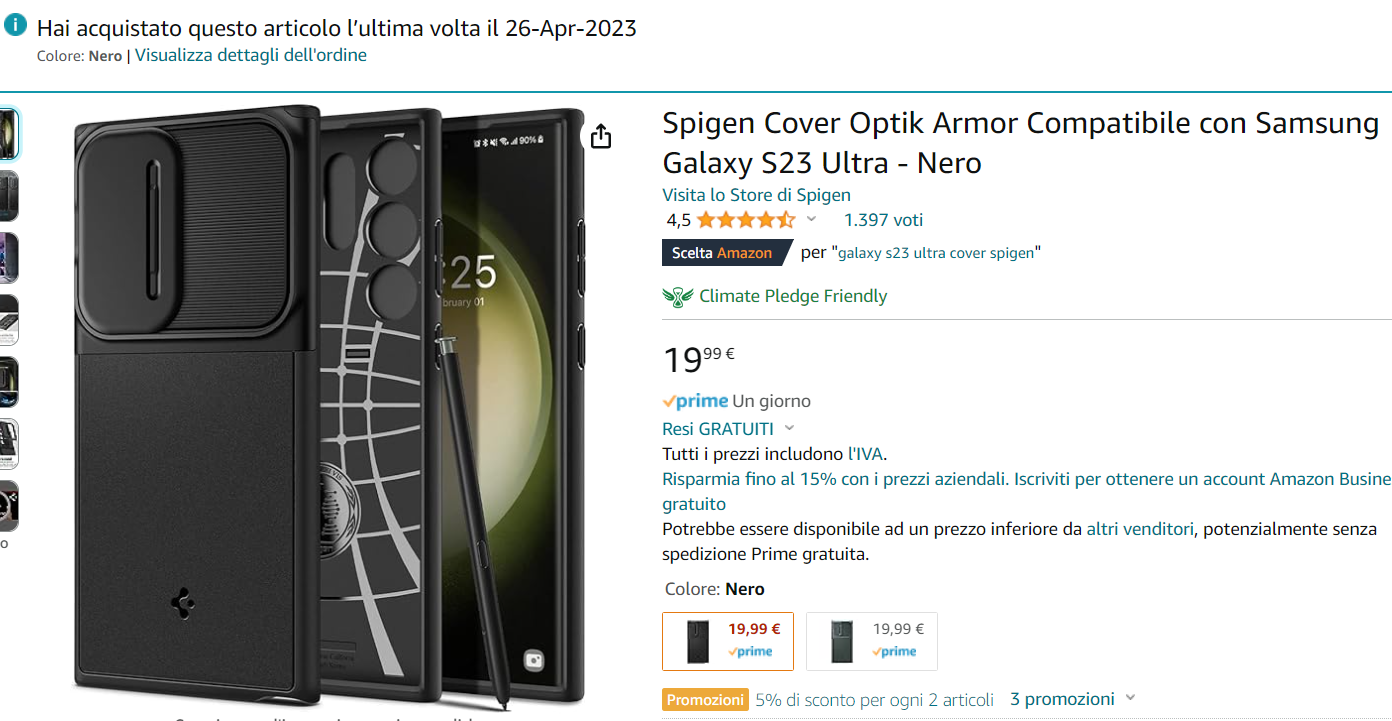This screenshot has width=1392, height=721.
Task: Open the l'IVA information link
Action: [x=866, y=454]
